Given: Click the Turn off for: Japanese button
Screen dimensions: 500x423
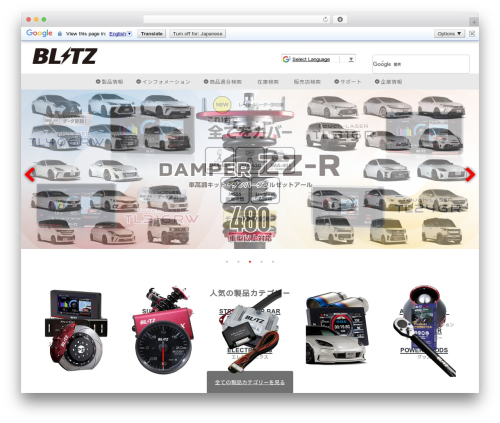Looking at the screenshot, I should point(198,34).
